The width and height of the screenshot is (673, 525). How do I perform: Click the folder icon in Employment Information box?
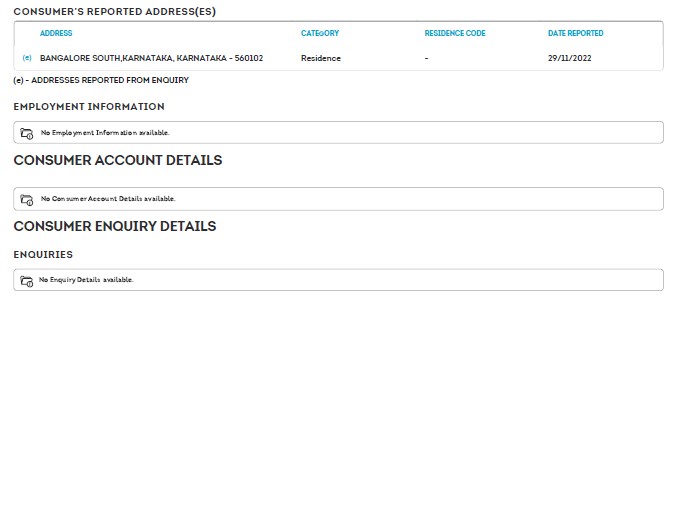point(27,133)
